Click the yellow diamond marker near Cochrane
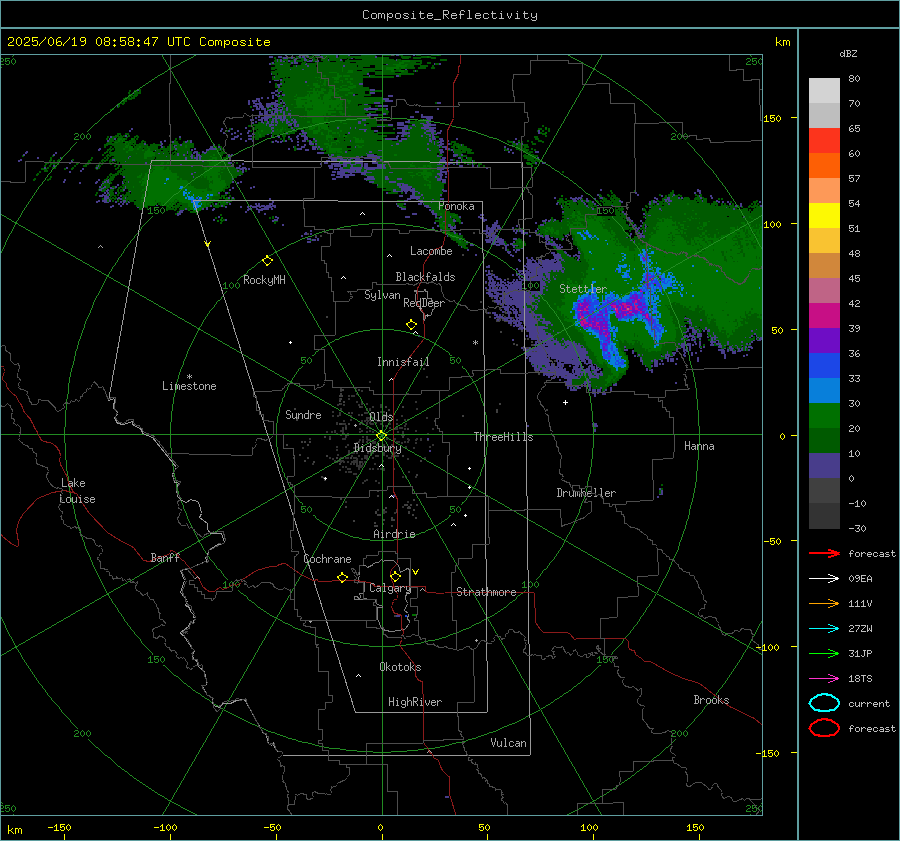The height and width of the screenshot is (841, 900). [x=342, y=578]
